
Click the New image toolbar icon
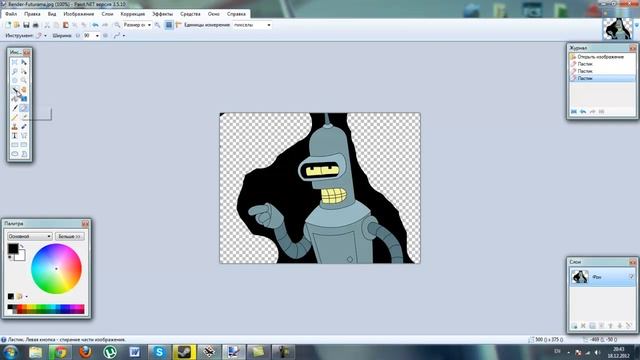point(8,25)
